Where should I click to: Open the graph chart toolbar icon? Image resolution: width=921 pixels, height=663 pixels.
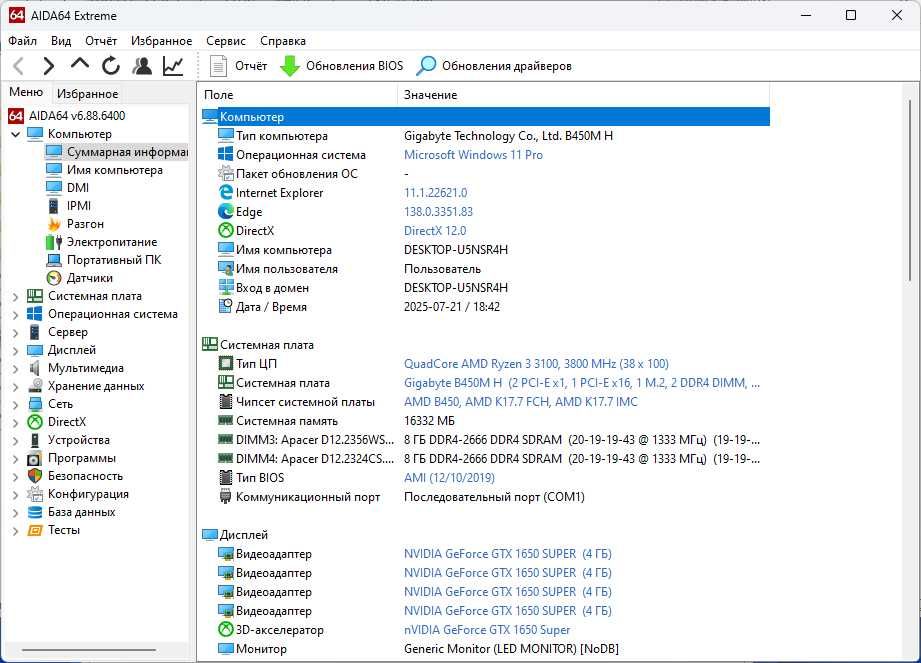click(173, 66)
